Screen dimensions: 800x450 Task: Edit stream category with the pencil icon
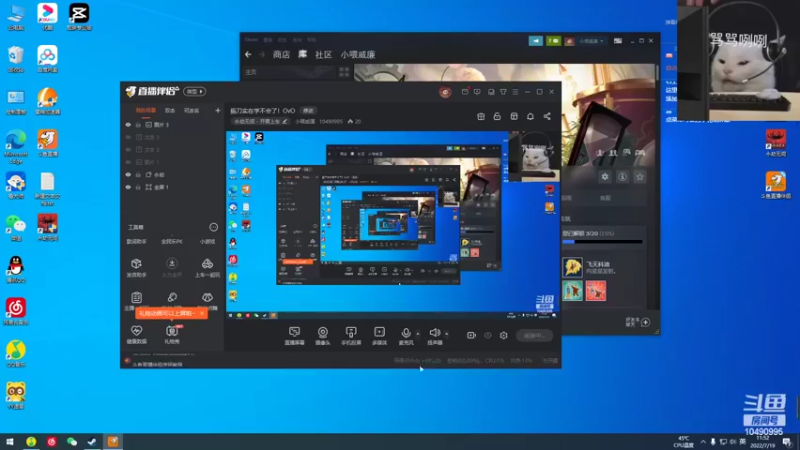coord(285,121)
